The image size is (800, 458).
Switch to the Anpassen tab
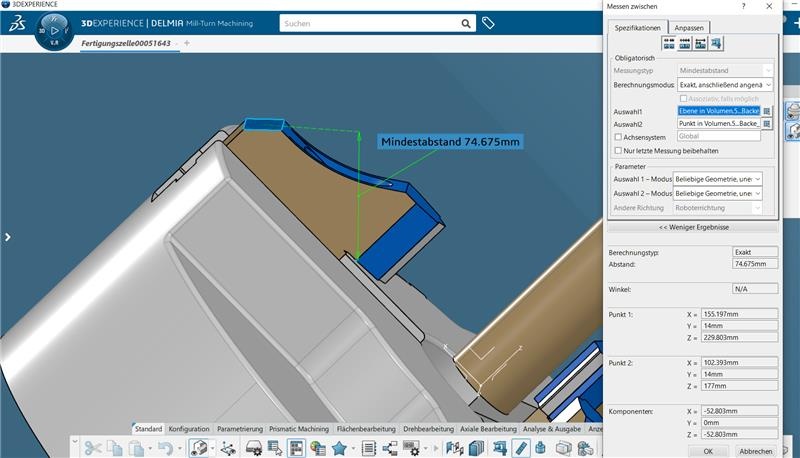pyautogui.click(x=689, y=28)
